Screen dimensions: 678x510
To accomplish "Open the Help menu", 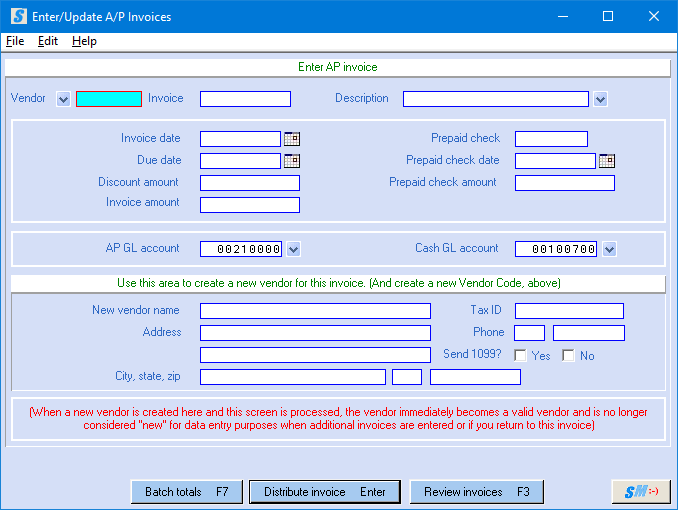I will [x=84, y=41].
